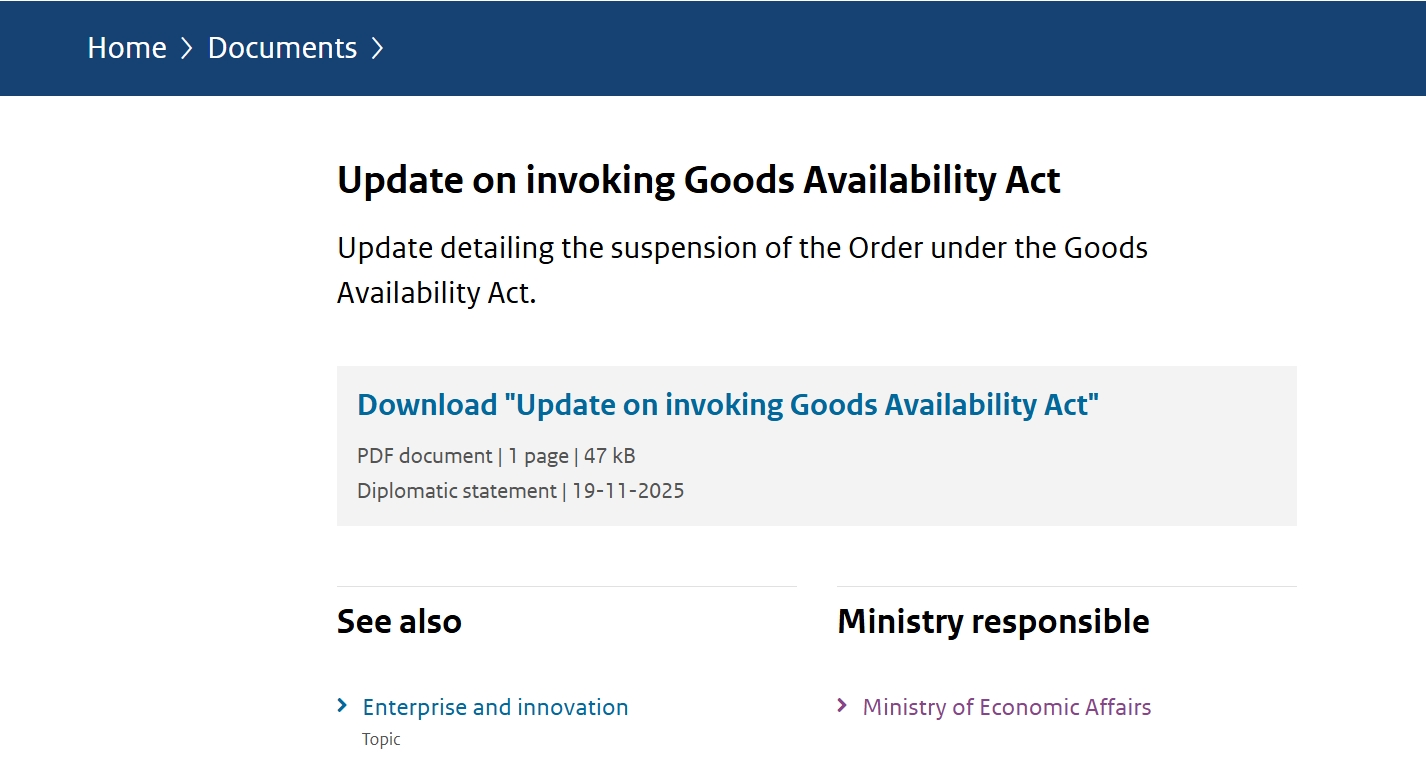Image resolution: width=1426 pixels, height=768 pixels.
Task: Click the "1 page" page count text
Action: [x=538, y=456]
